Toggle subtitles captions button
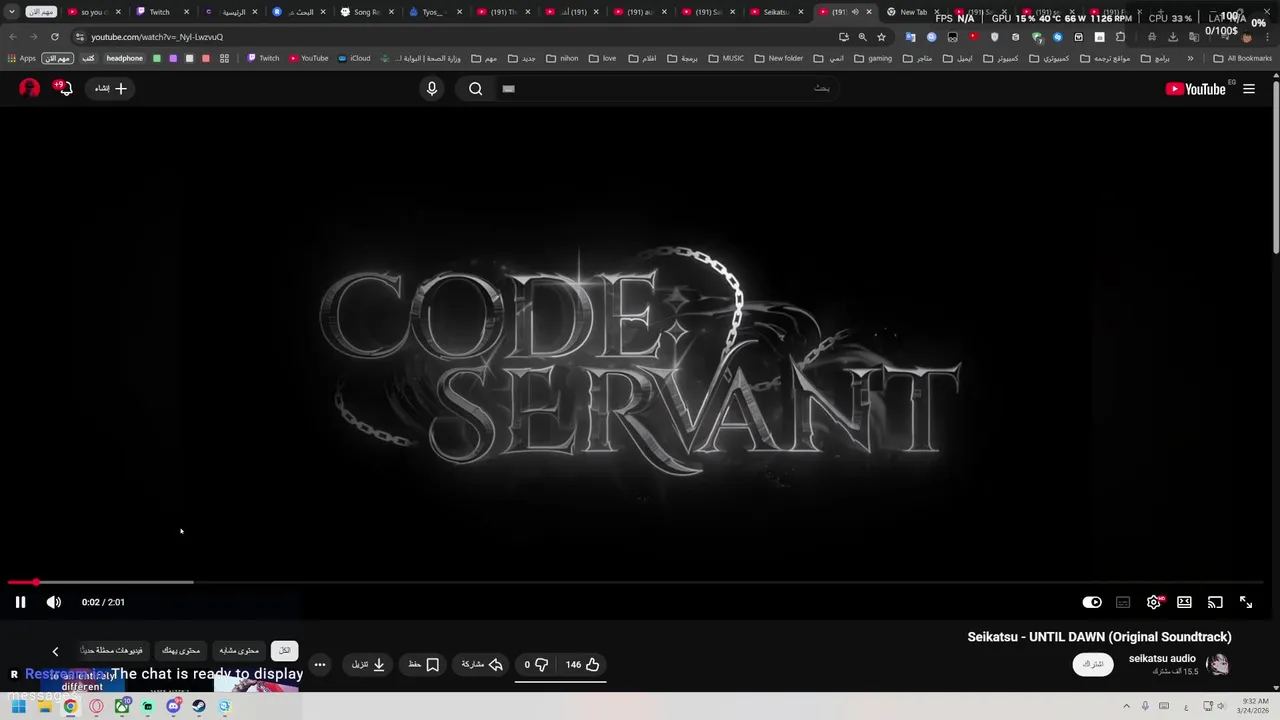The height and width of the screenshot is (720, 1280). [1123, 602]
